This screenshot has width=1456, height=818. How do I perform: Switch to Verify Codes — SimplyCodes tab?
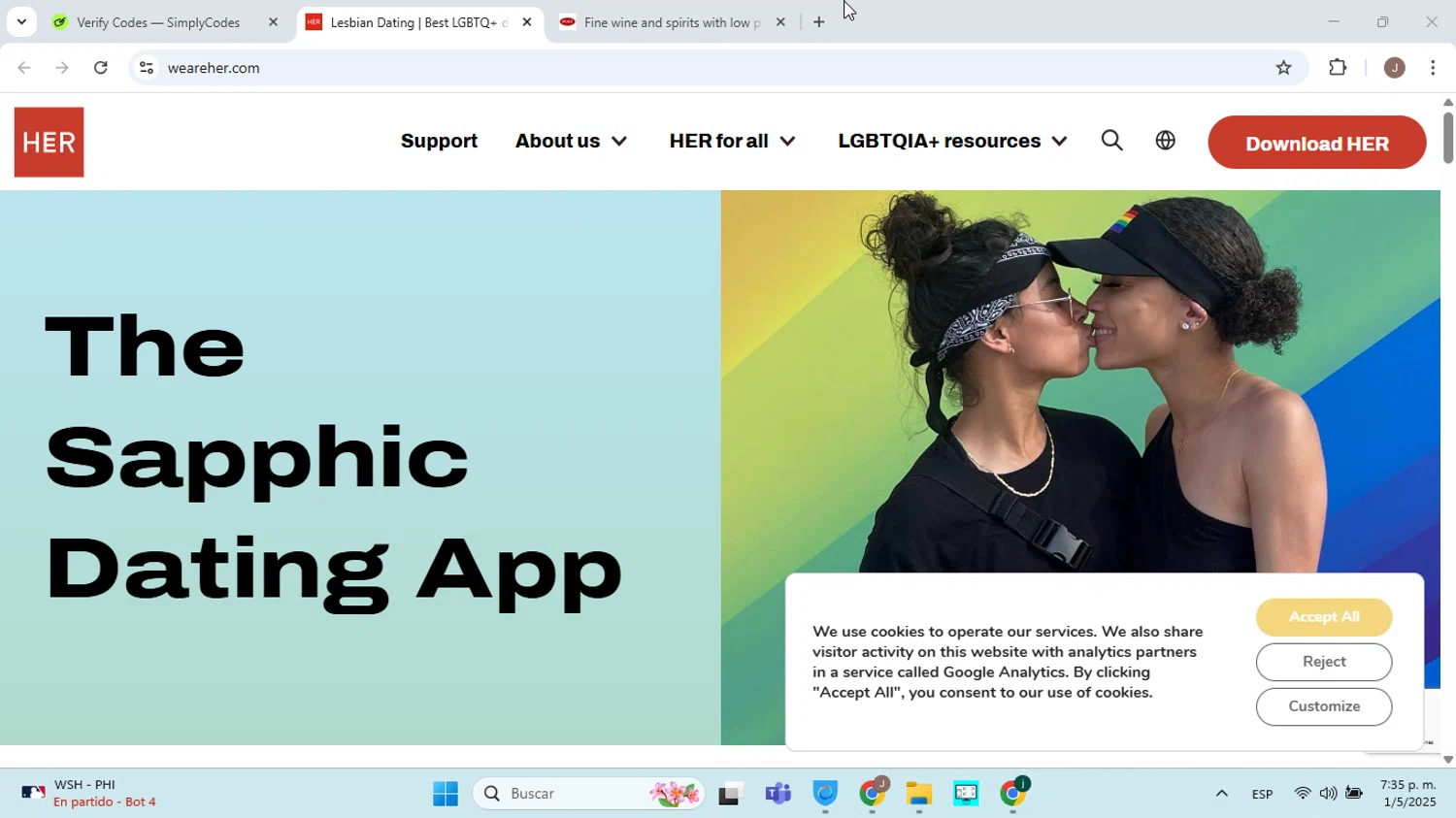tap(157, 21)
